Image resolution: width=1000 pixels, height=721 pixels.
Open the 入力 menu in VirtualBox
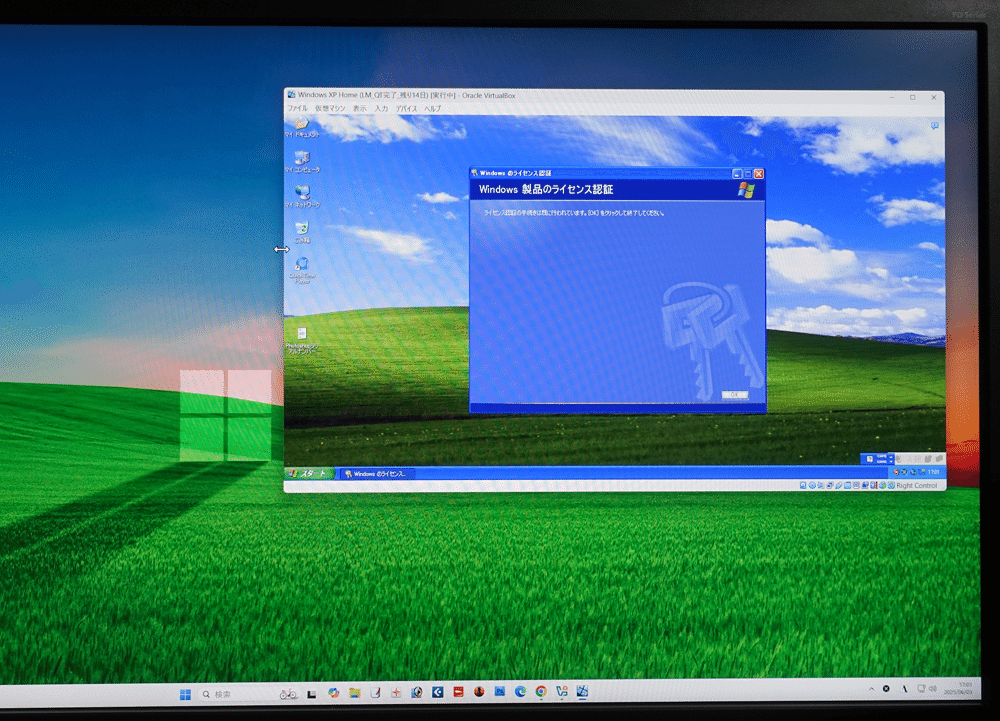tap(381, 108)
